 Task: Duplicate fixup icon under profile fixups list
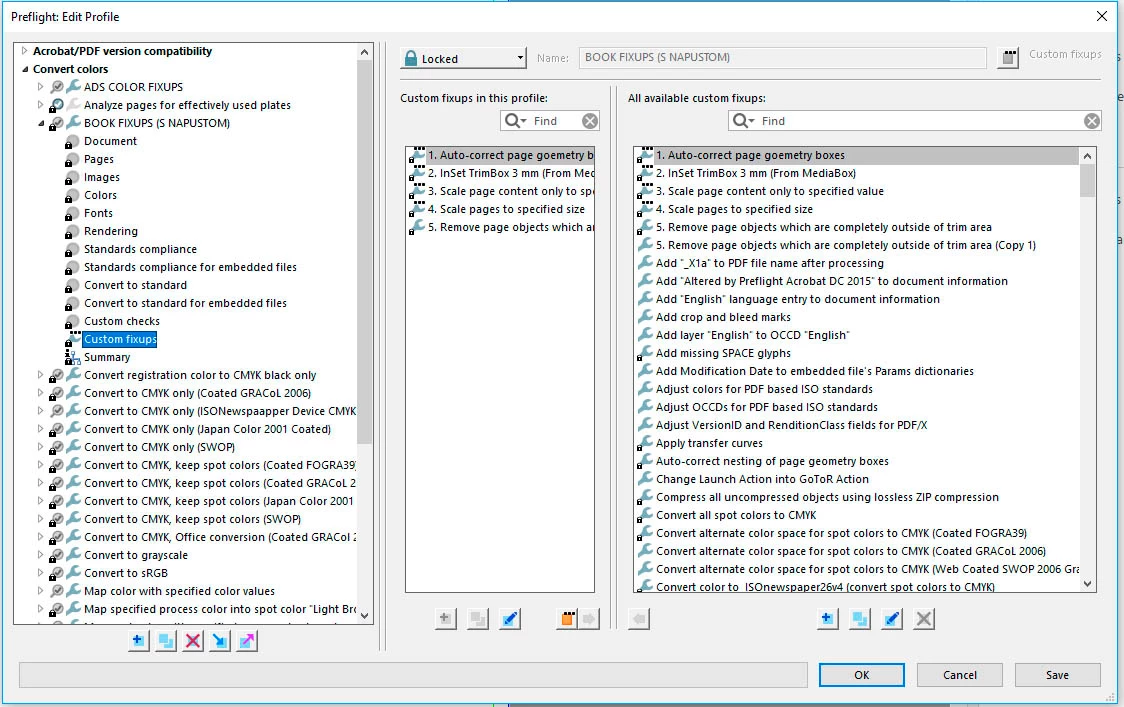(x=477, y=618)
